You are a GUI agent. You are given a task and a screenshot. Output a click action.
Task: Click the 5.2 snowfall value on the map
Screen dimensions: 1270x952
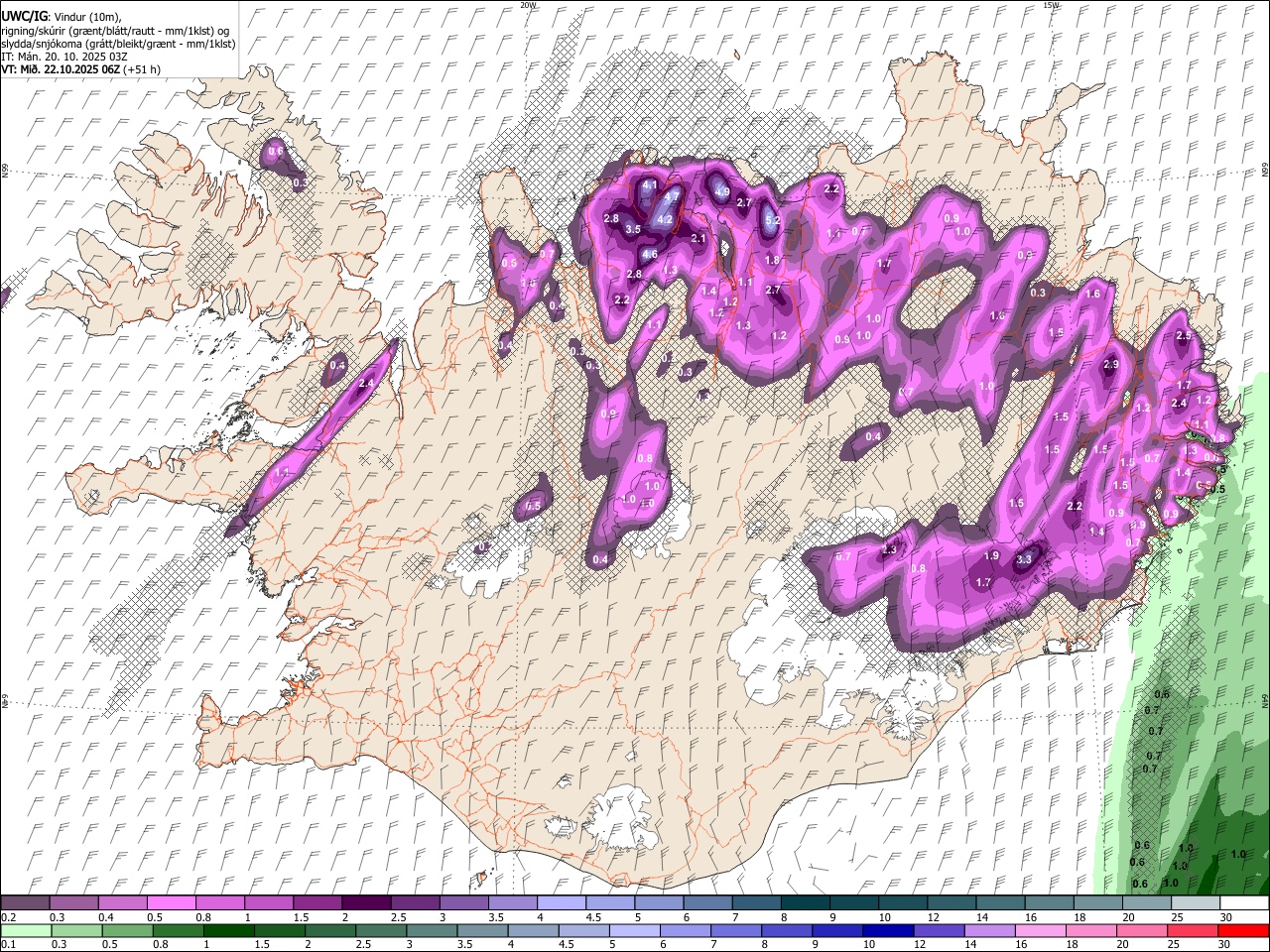[773, 221]
